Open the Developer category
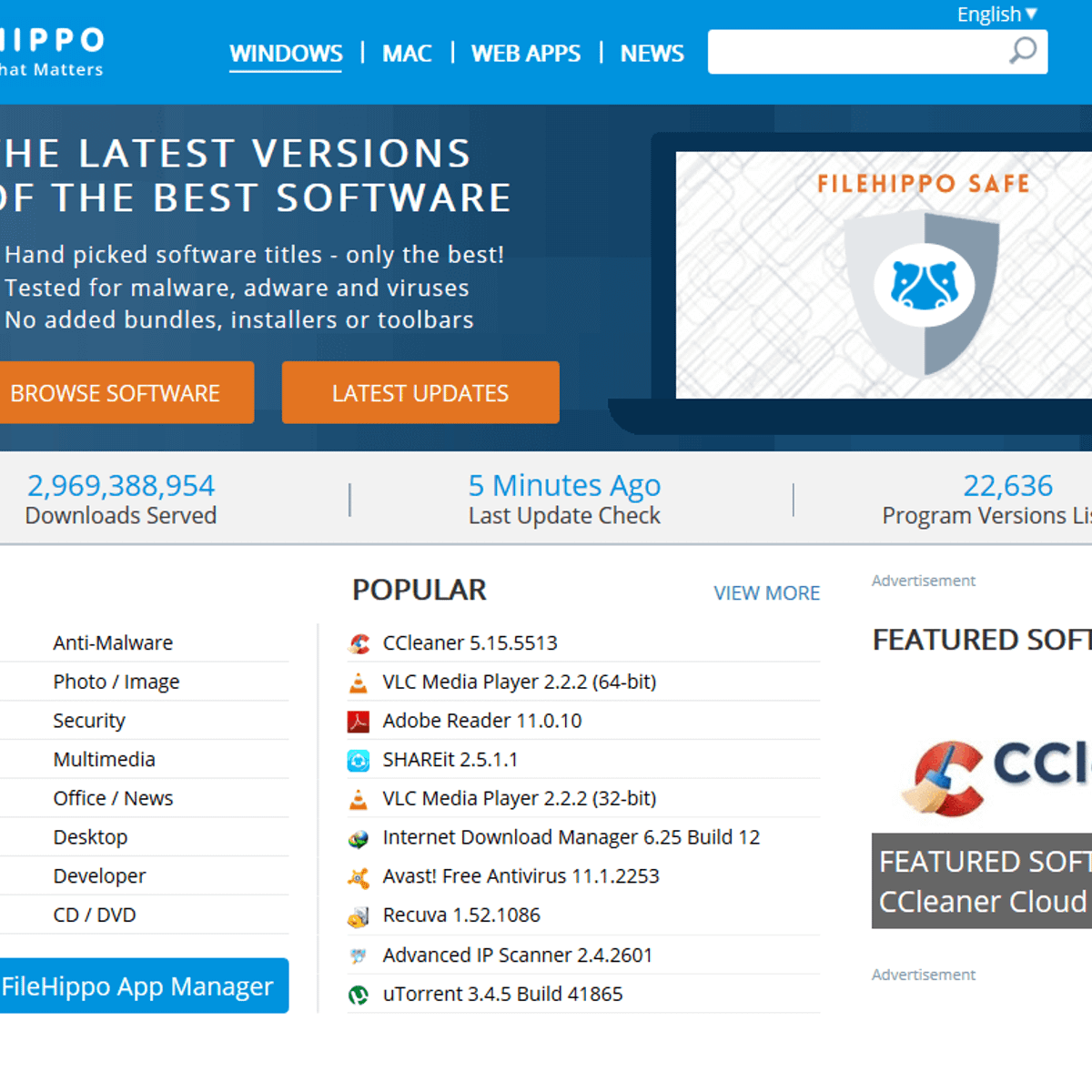1092x1092 pixels. [x=99, y=876]
